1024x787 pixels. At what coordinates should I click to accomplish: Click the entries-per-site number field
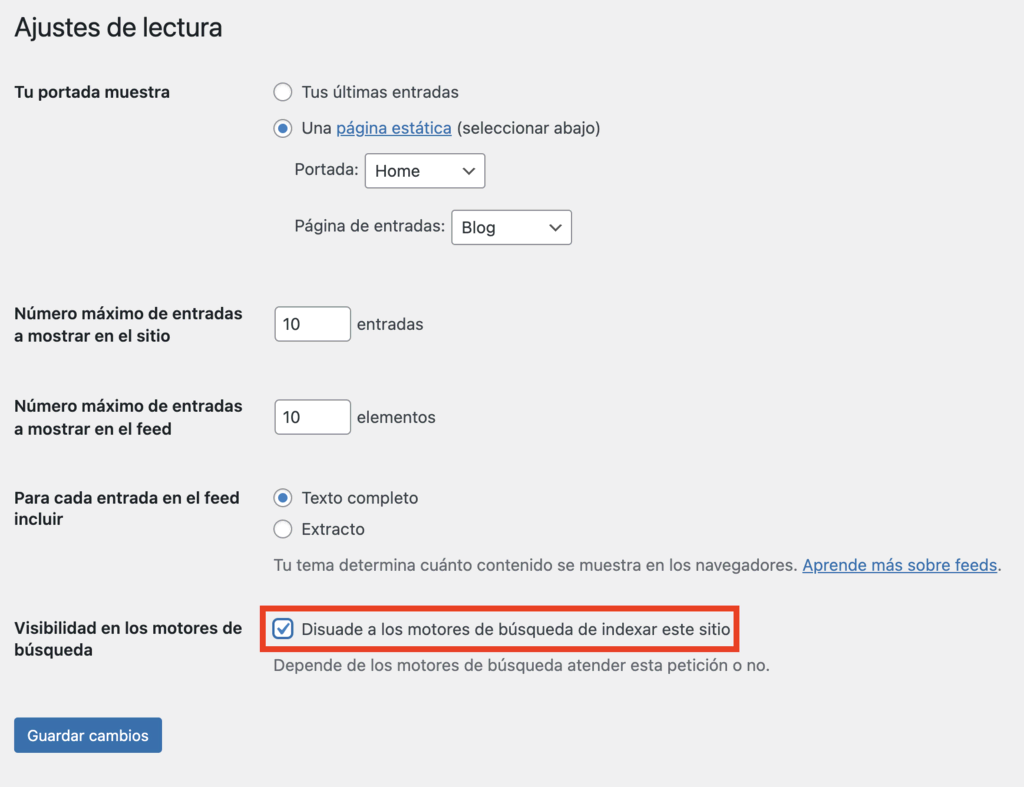[x=312, y=324]
